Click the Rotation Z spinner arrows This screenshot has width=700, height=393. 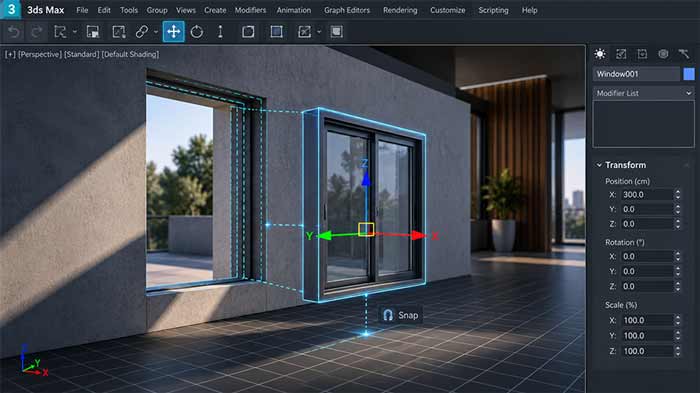[678, 286]
